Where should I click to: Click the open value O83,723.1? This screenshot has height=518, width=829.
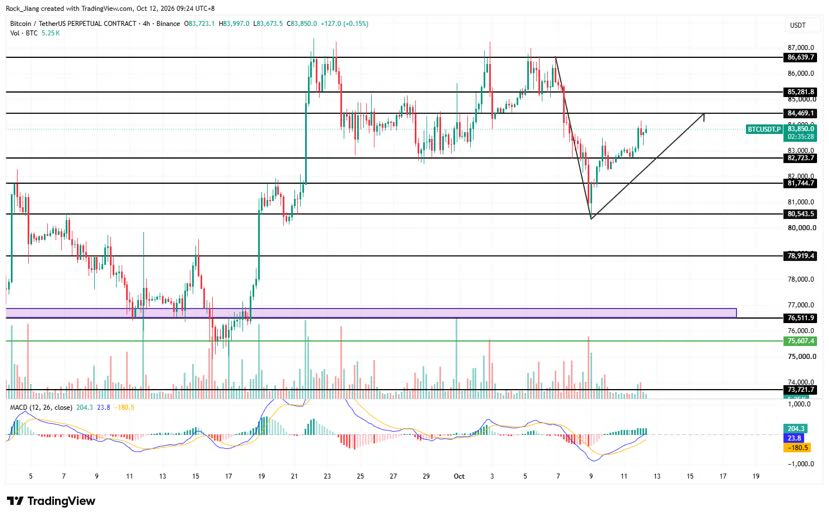click(199, 24)
